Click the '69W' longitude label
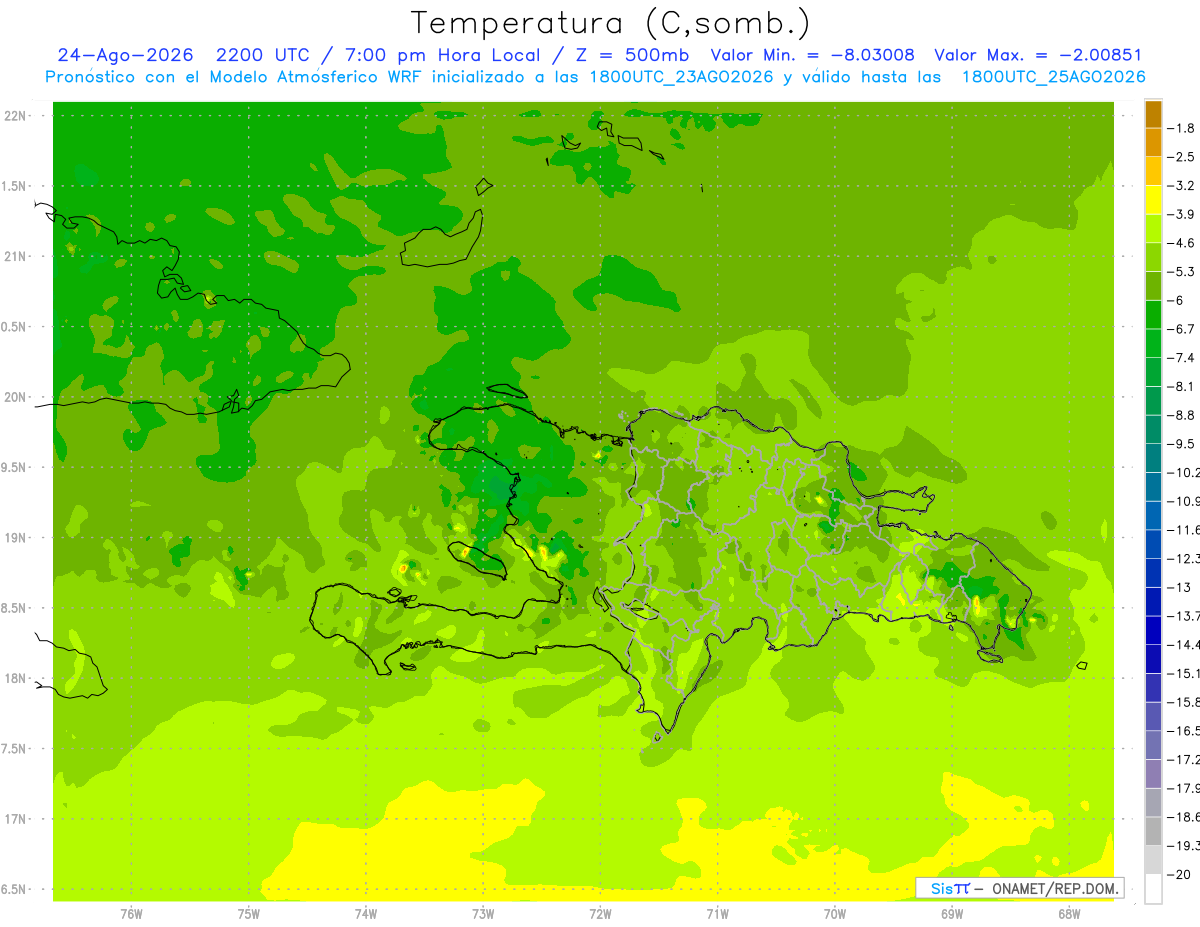Image resolution: width=1200 pixels, height=927 pixels. click(952, 914)
